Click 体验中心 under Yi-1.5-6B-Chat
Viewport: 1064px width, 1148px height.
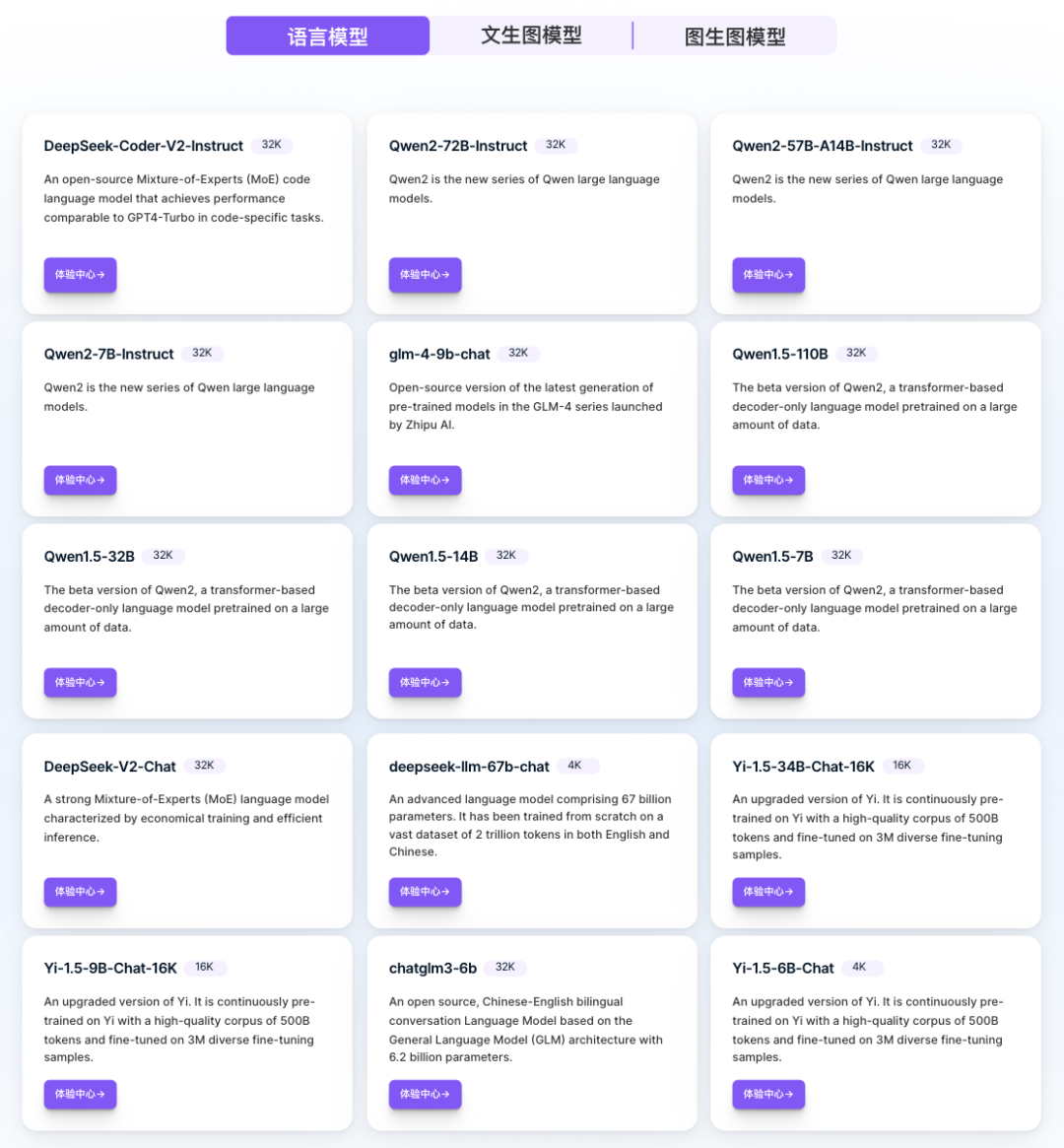pos(768,1094)
